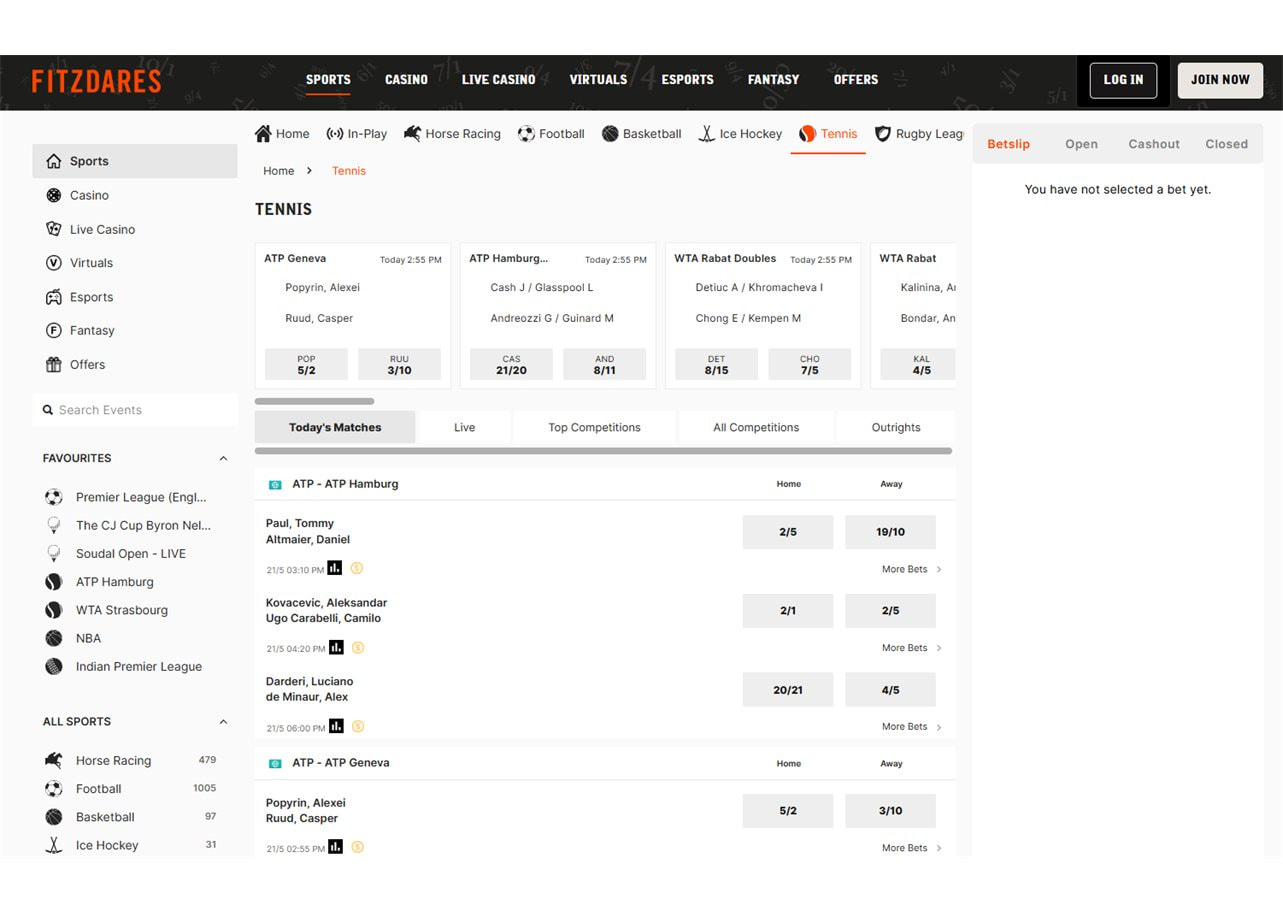Open Indian Premier League favourite

coord(123,666)
